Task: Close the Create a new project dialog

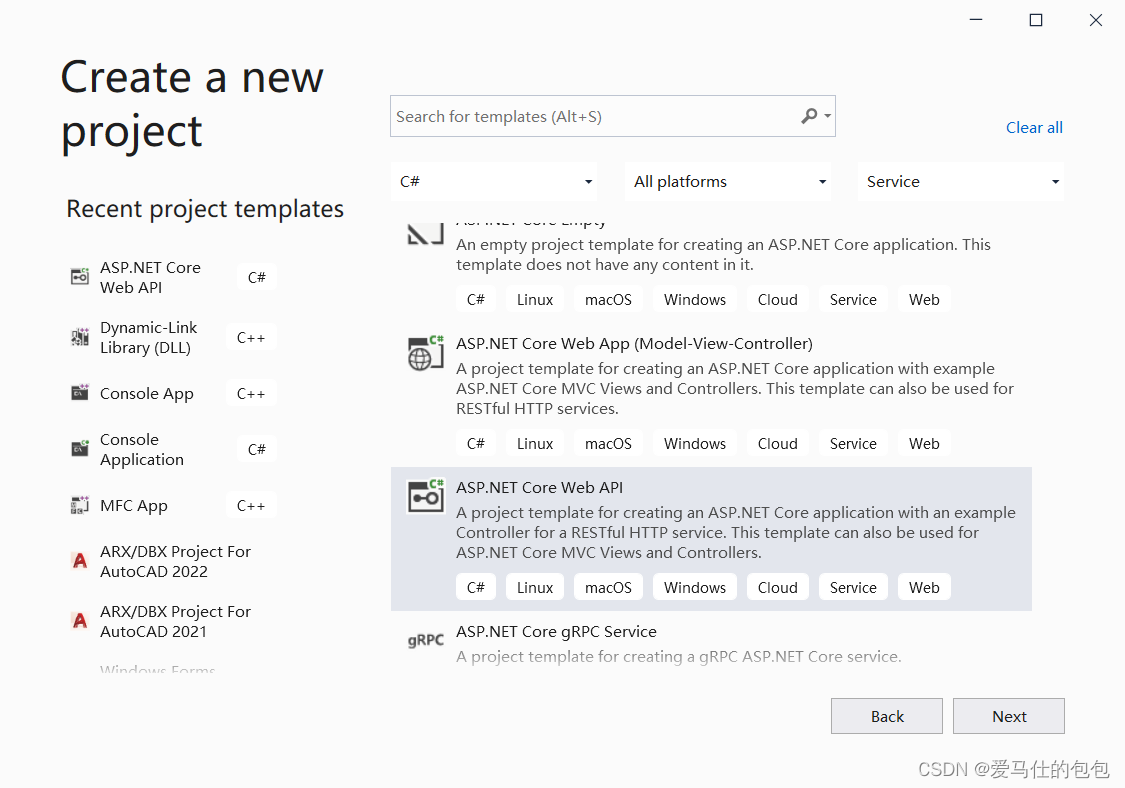Action: click(1096, 20)
